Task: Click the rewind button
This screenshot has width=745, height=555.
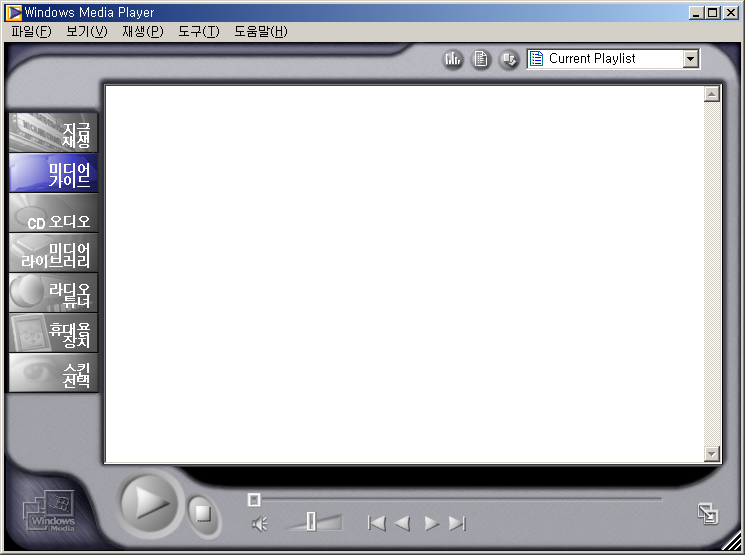Action: tap(402, 524)
